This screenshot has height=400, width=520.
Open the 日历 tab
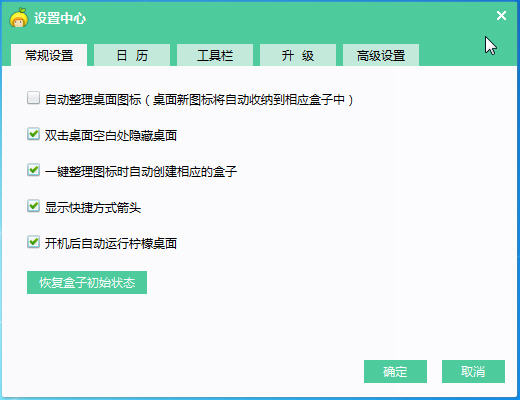pyautogui.click(x=132, y=55)
